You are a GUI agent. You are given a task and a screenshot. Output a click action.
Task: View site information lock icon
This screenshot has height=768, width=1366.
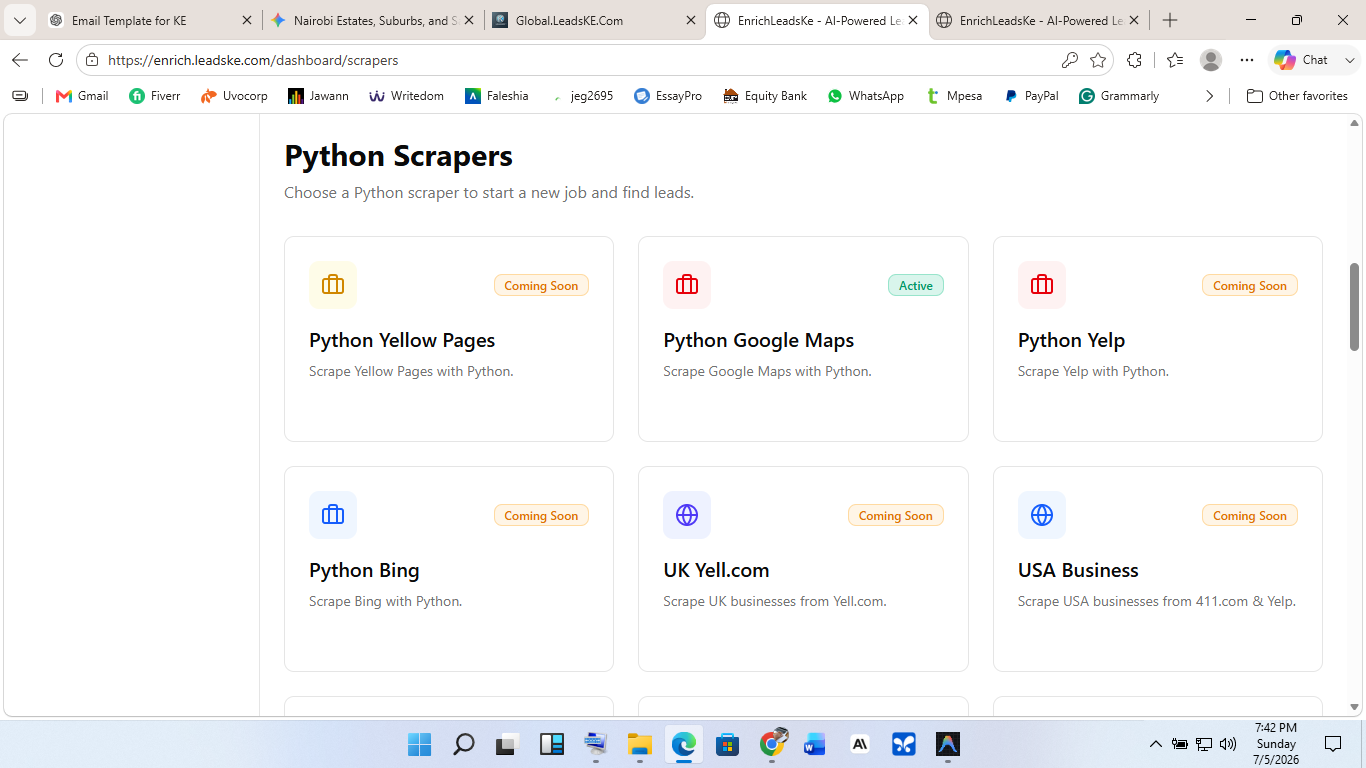tap(91, 60)
